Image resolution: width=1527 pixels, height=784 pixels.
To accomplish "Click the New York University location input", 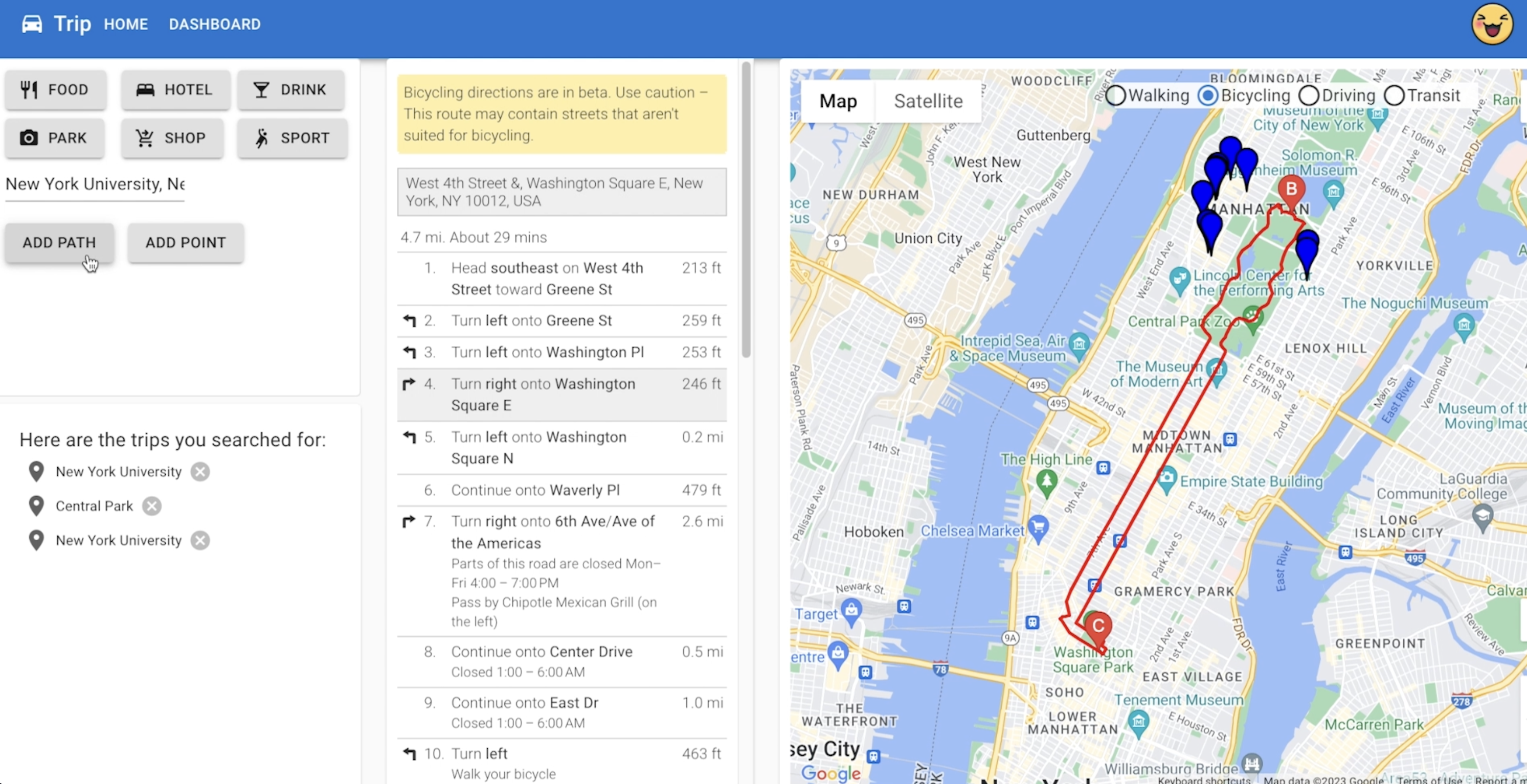I will pyautogui.click(x=95, y=185).
